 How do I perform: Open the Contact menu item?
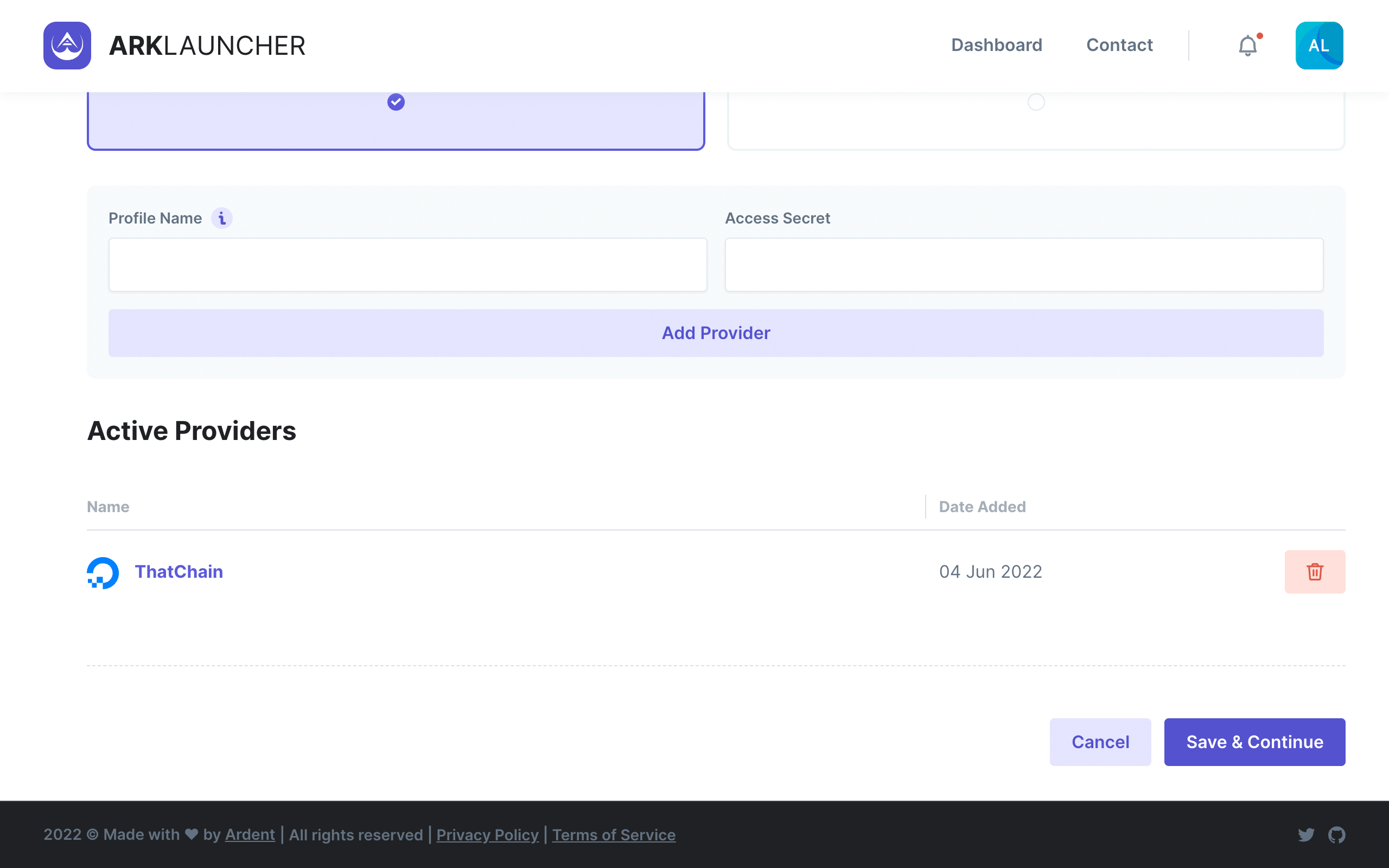coord(1119,46)
